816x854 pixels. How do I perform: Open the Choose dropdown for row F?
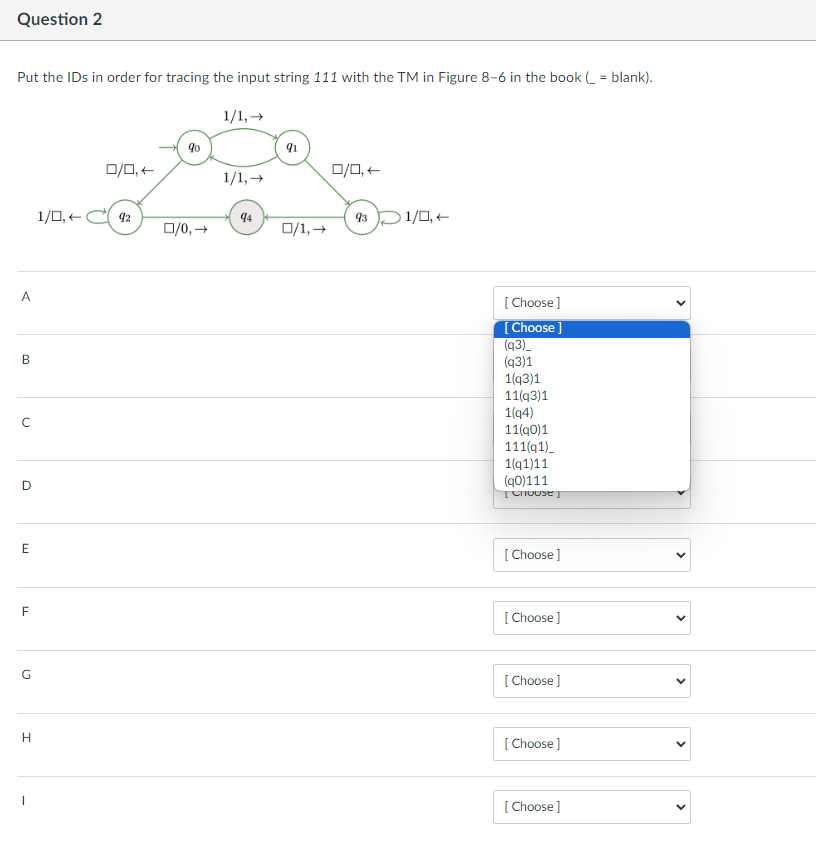click(x=591, y=617)
